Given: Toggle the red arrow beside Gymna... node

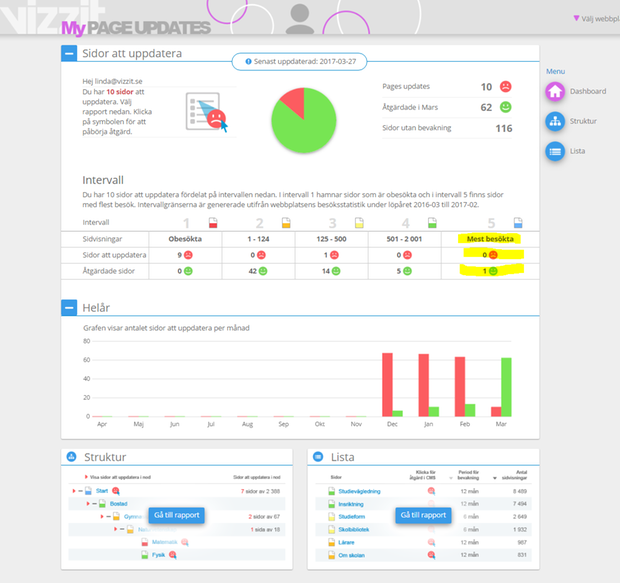Looking at the screenshot, I should click(102, 517).
